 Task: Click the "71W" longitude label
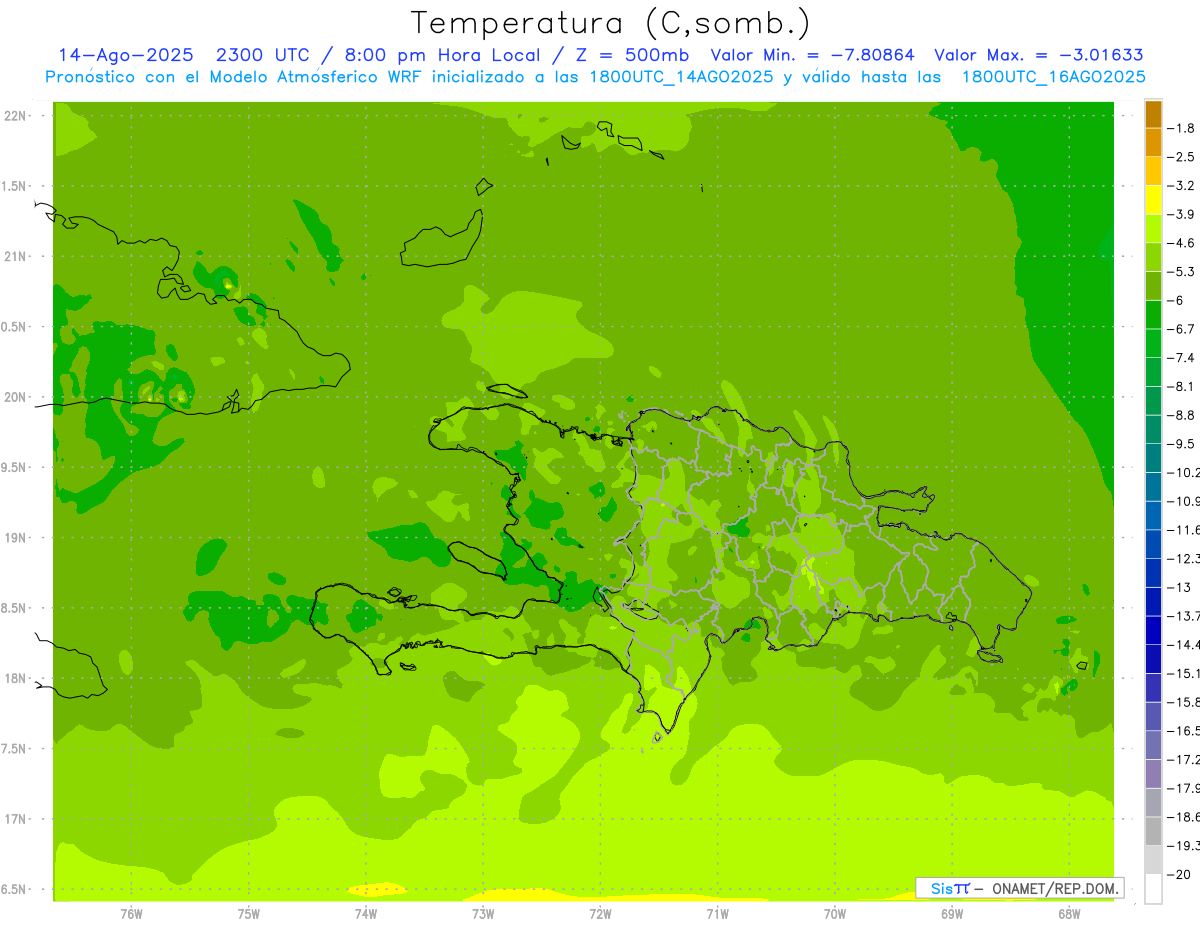tap(717, 913)
